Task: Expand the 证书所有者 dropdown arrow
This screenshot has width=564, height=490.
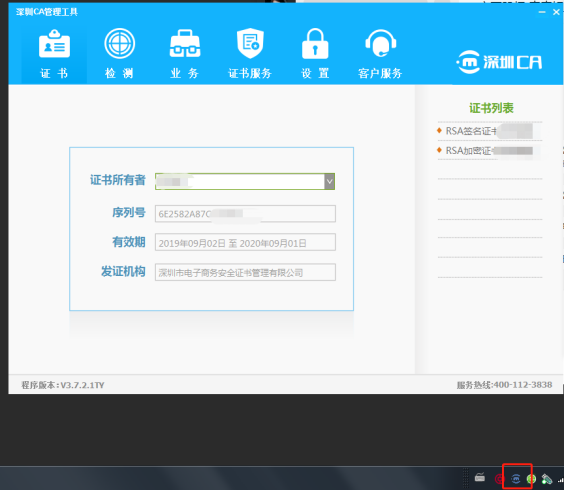Action: click(x=329, y=181)
